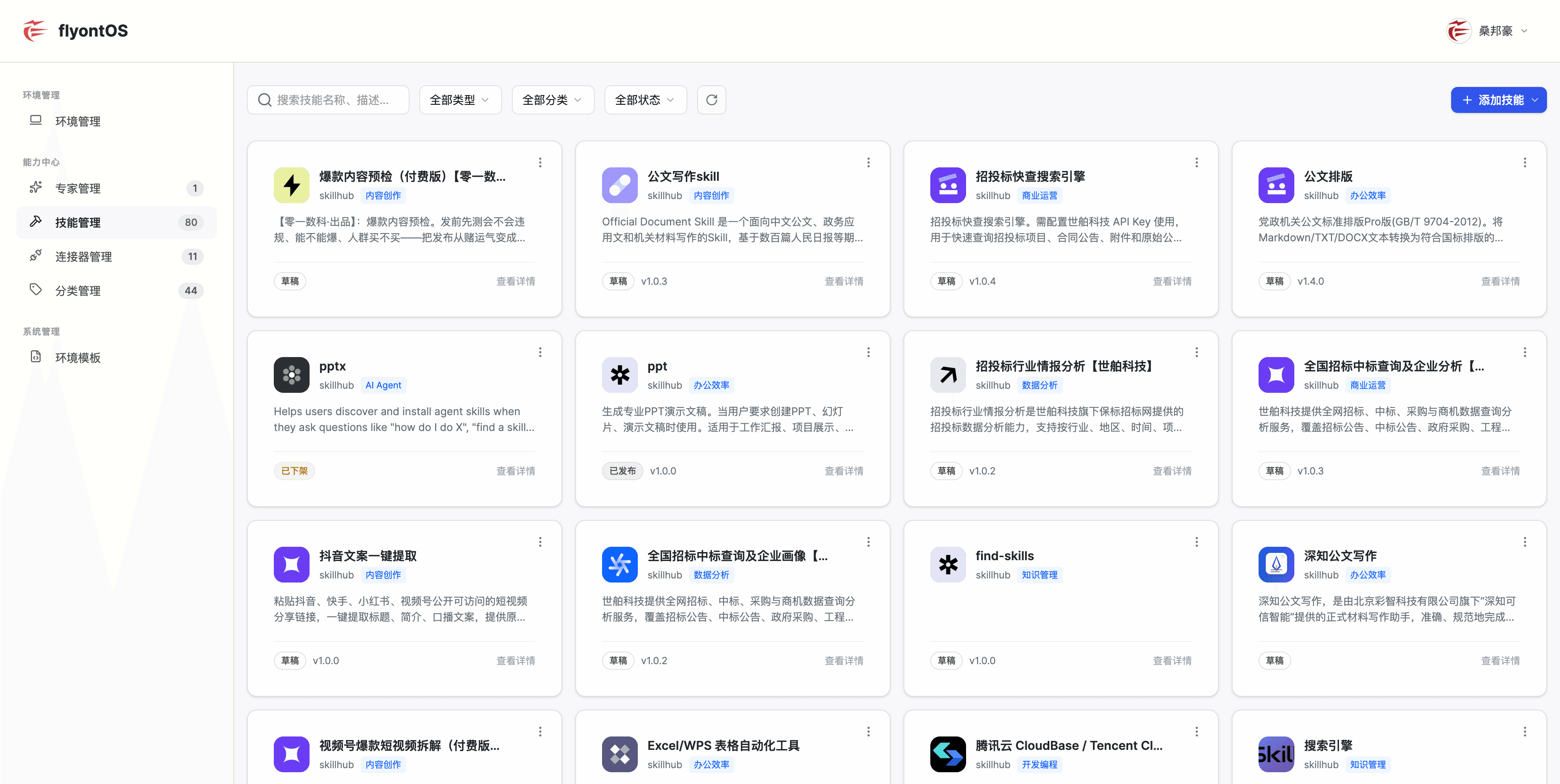This screenshot has width=1560, height=784.
Task: Click the arrow icon of 招投标行业情报分析
Action: [948, 375]
